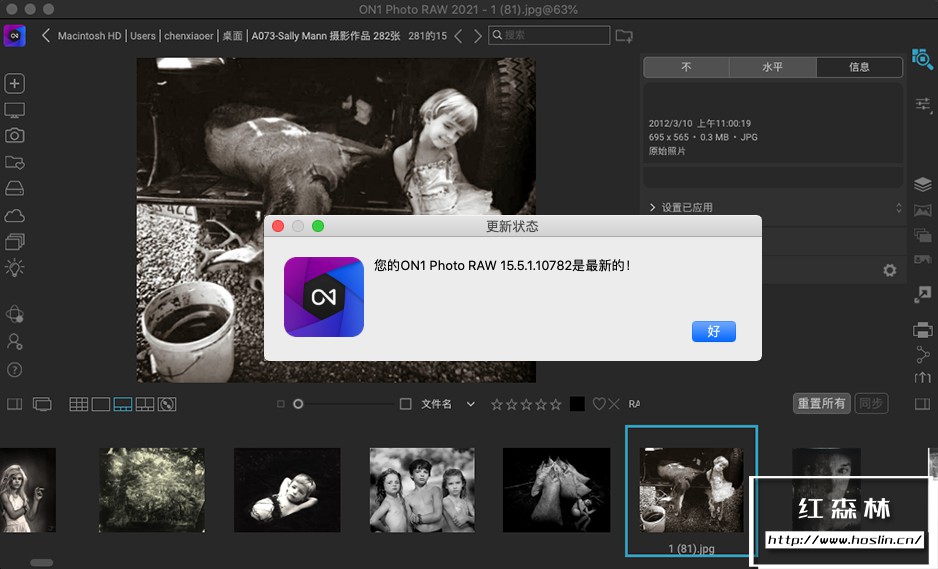Click the large thumbnail size square icon
Image resolution: width=938 pixels, height=569 pixels.
click(405, 404)
